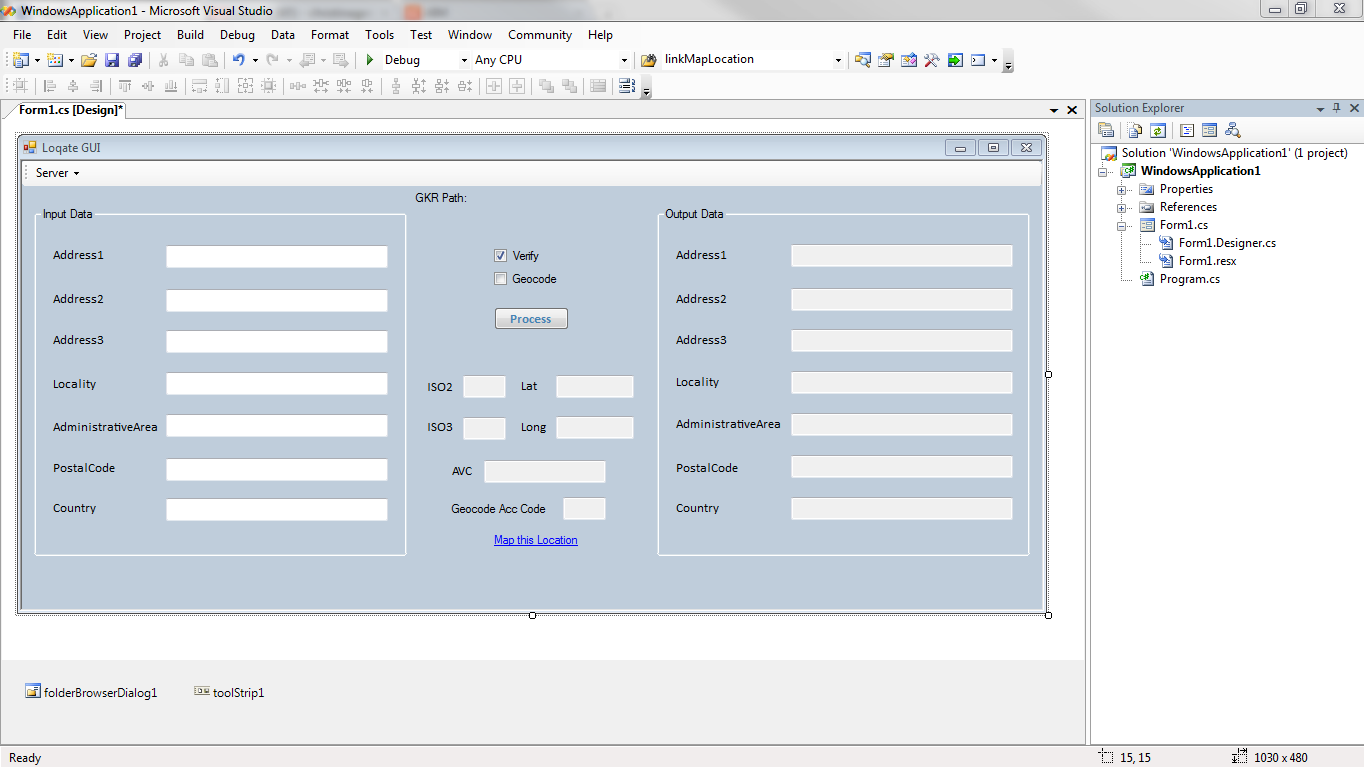Image resolution: width=1364 pixels, height=767 pixels.
Task: Open the Build menu
Action: pos(190,35)
